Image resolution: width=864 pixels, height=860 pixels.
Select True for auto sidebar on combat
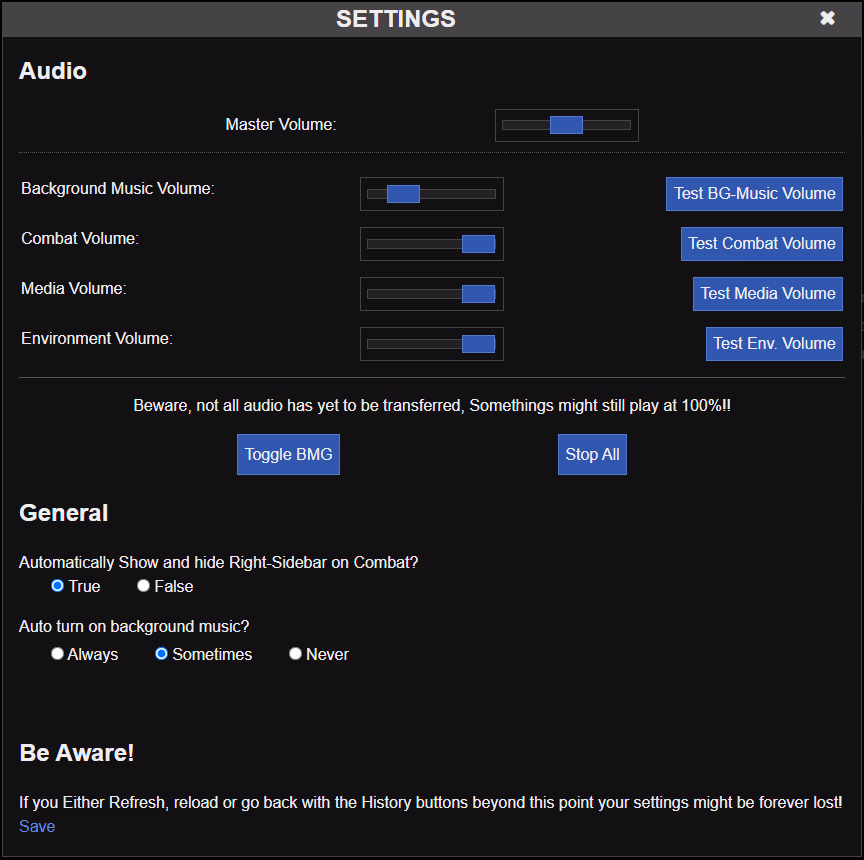[x=57, y=586]
